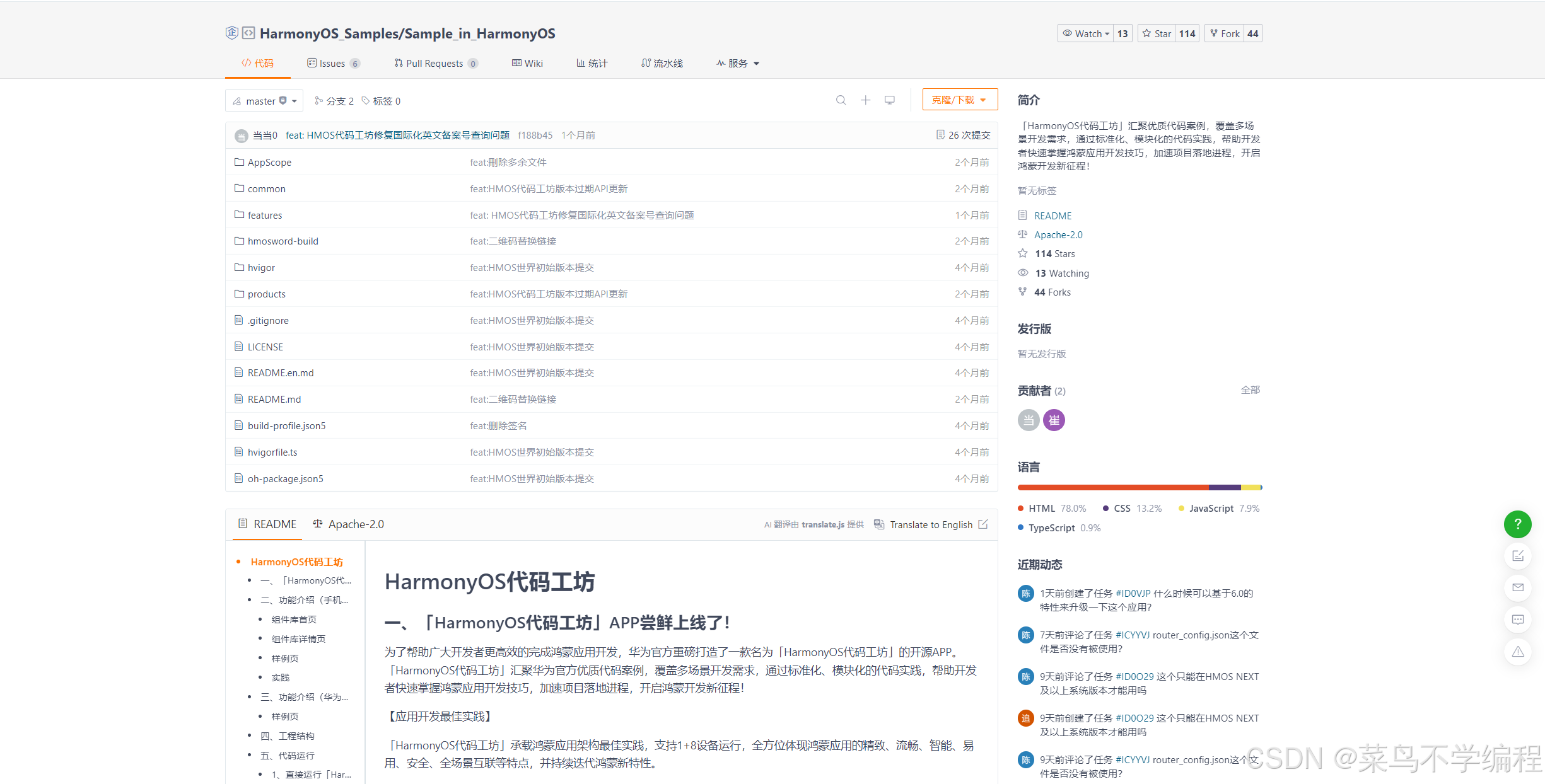
Task: Open the features folder
Action: [x=264, y=215]
